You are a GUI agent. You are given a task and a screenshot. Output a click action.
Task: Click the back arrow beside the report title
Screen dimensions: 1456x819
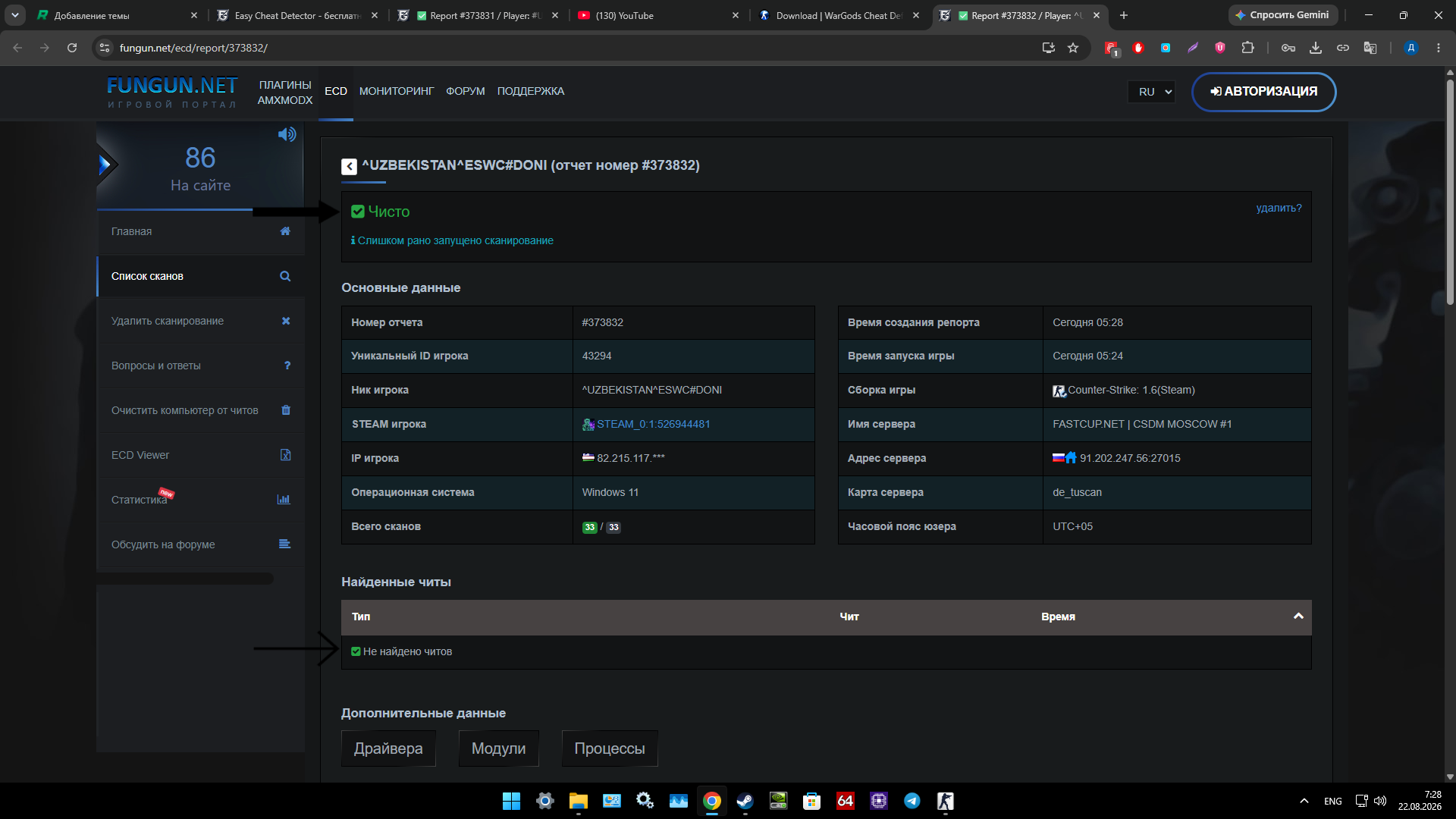coord(349,166)
